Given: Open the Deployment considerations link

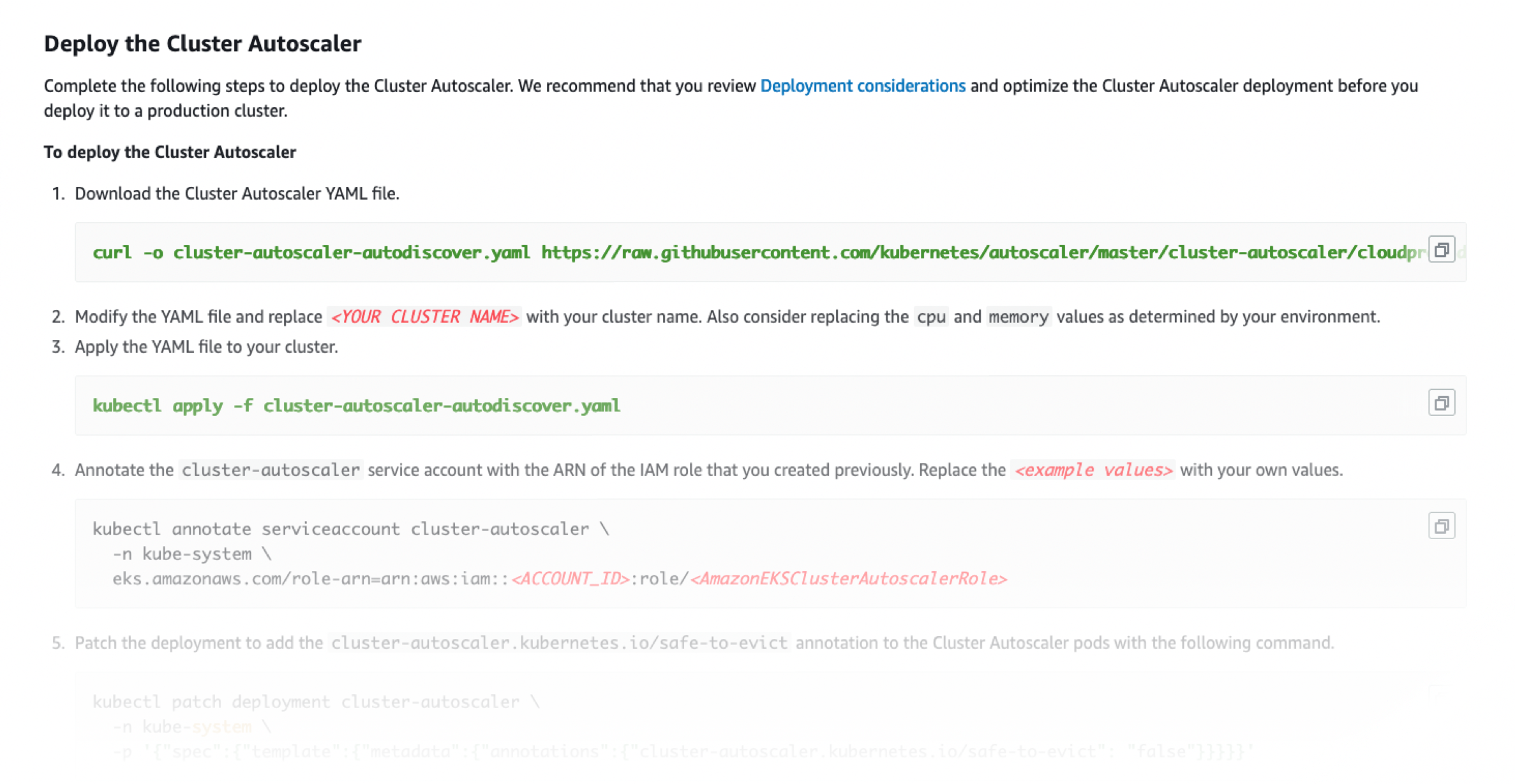Looking at the screenshot, I should click(x=862, y=86).
